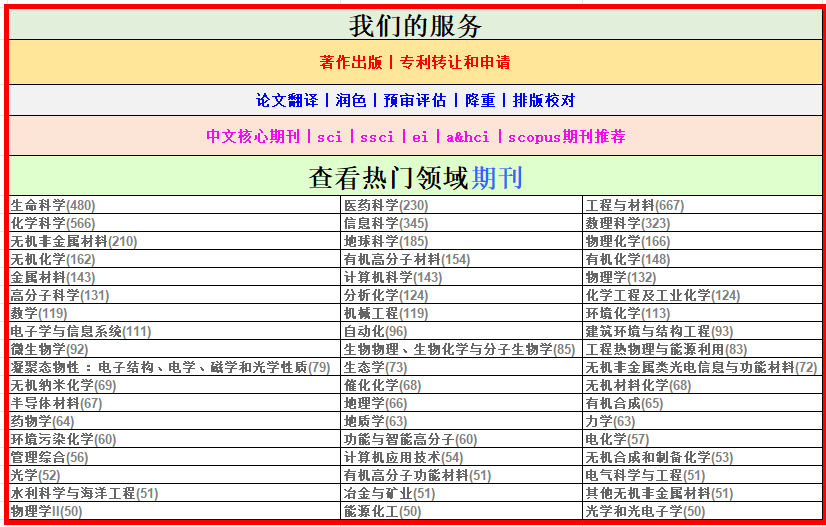Open the 半导体材料(67) category
This screenshot has height=527, width=826.
pyautogui.click(x=56, y=403)
